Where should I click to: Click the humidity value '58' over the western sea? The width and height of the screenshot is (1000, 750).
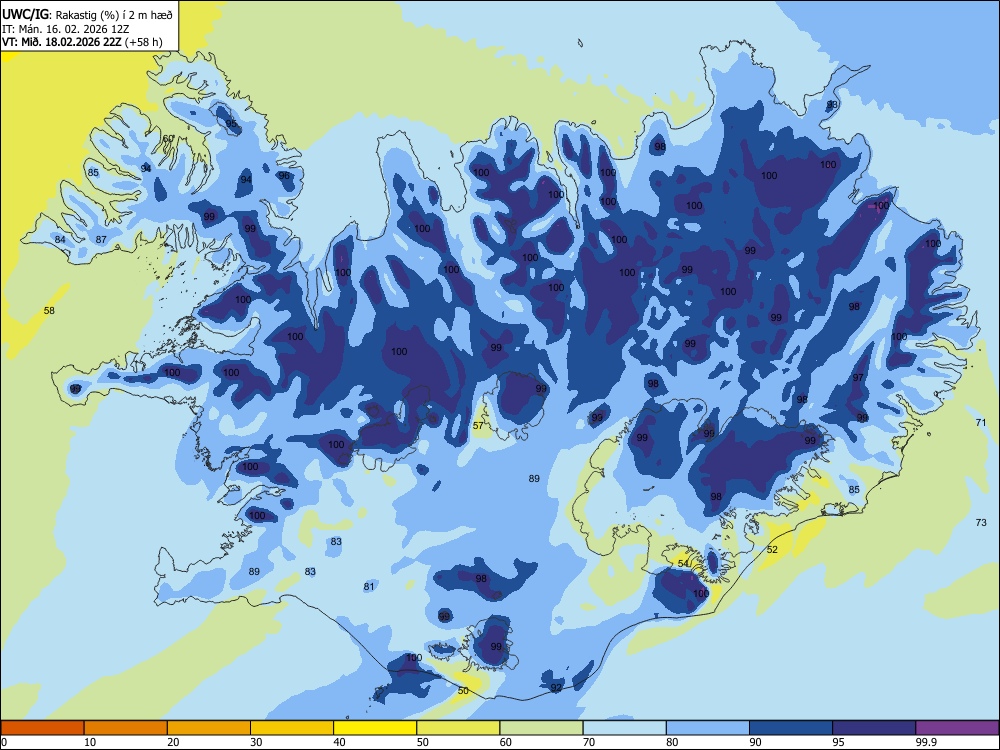point(49,311)
